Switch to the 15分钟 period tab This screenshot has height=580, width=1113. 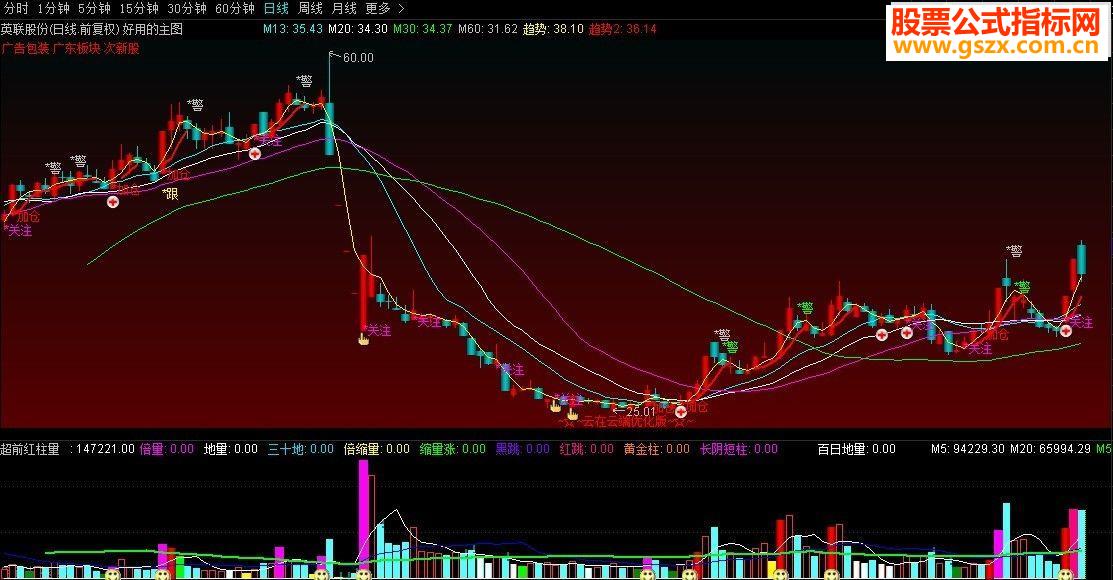tap(138, 9)
